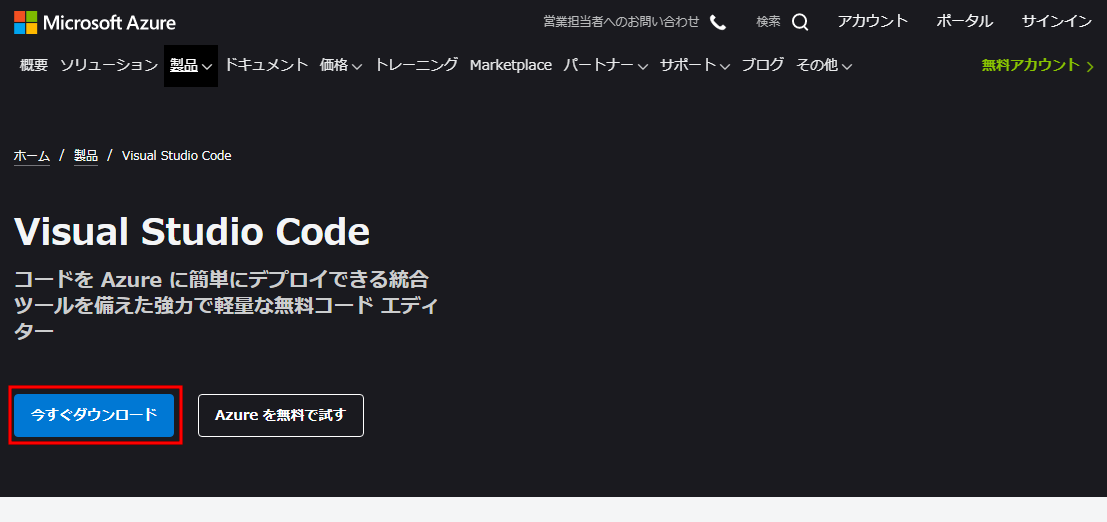Click the 無料アカウント arrow icon
This screenshot has width=1107, height=522.
[x=1090, y=66]
